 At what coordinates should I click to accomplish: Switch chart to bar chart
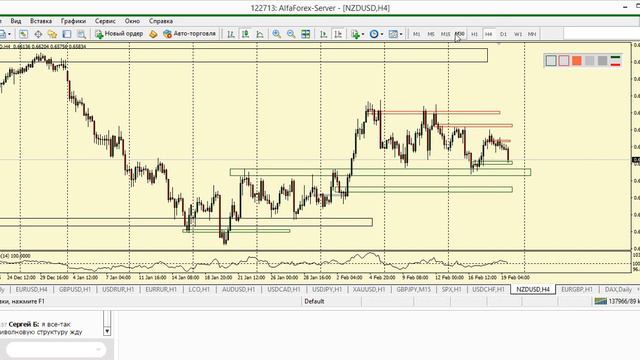coord(231,34)
